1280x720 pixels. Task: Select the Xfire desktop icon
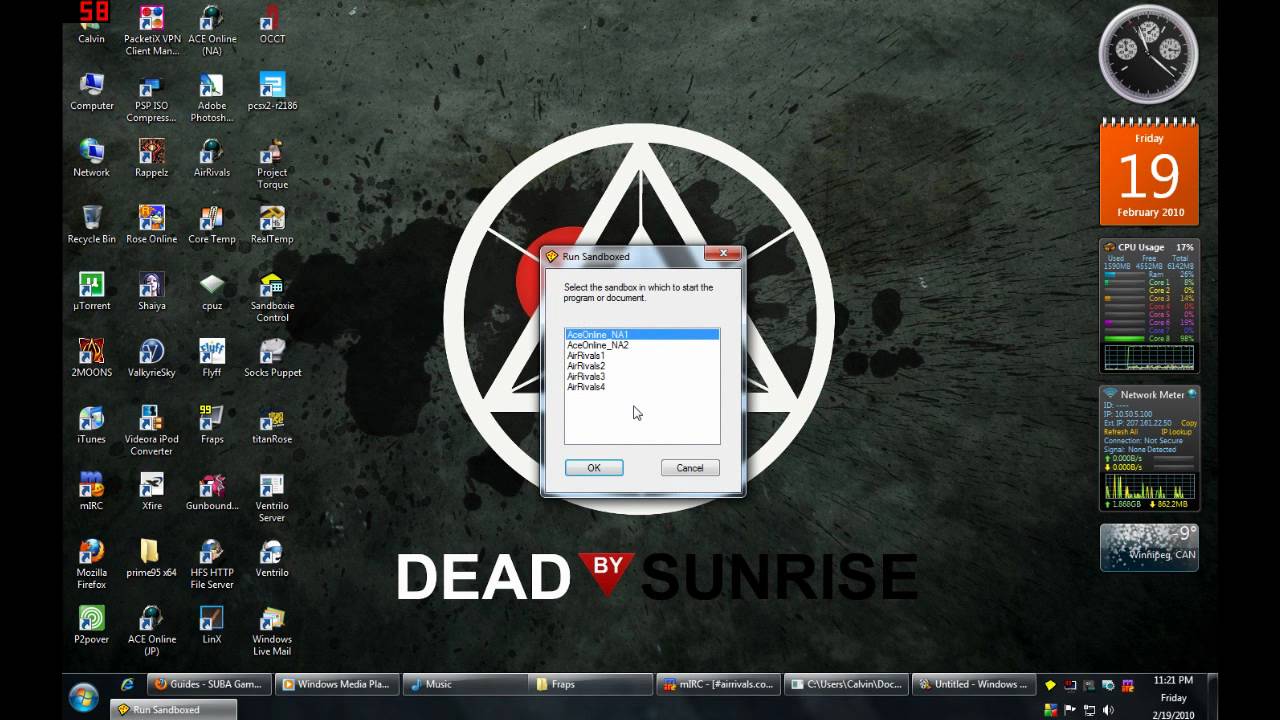(x=152, y=491)
